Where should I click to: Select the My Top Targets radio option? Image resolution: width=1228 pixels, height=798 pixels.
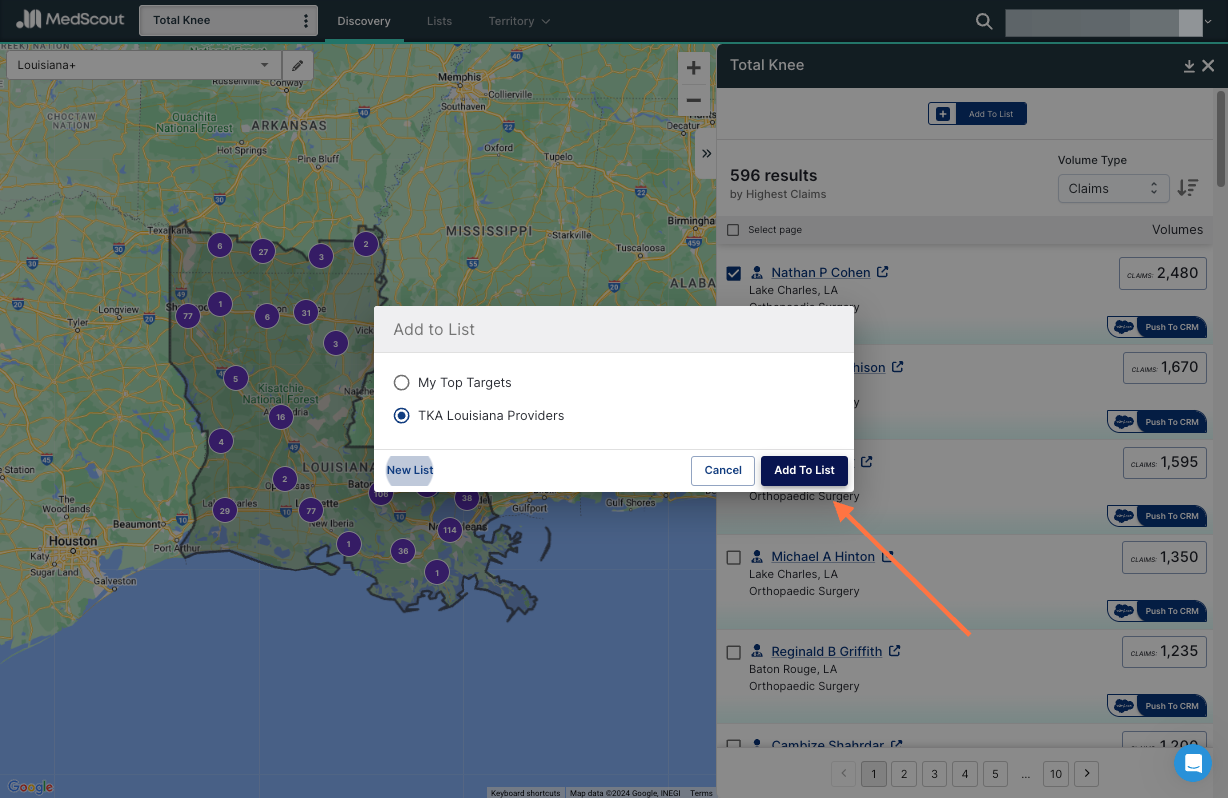(x=401, y=382)
